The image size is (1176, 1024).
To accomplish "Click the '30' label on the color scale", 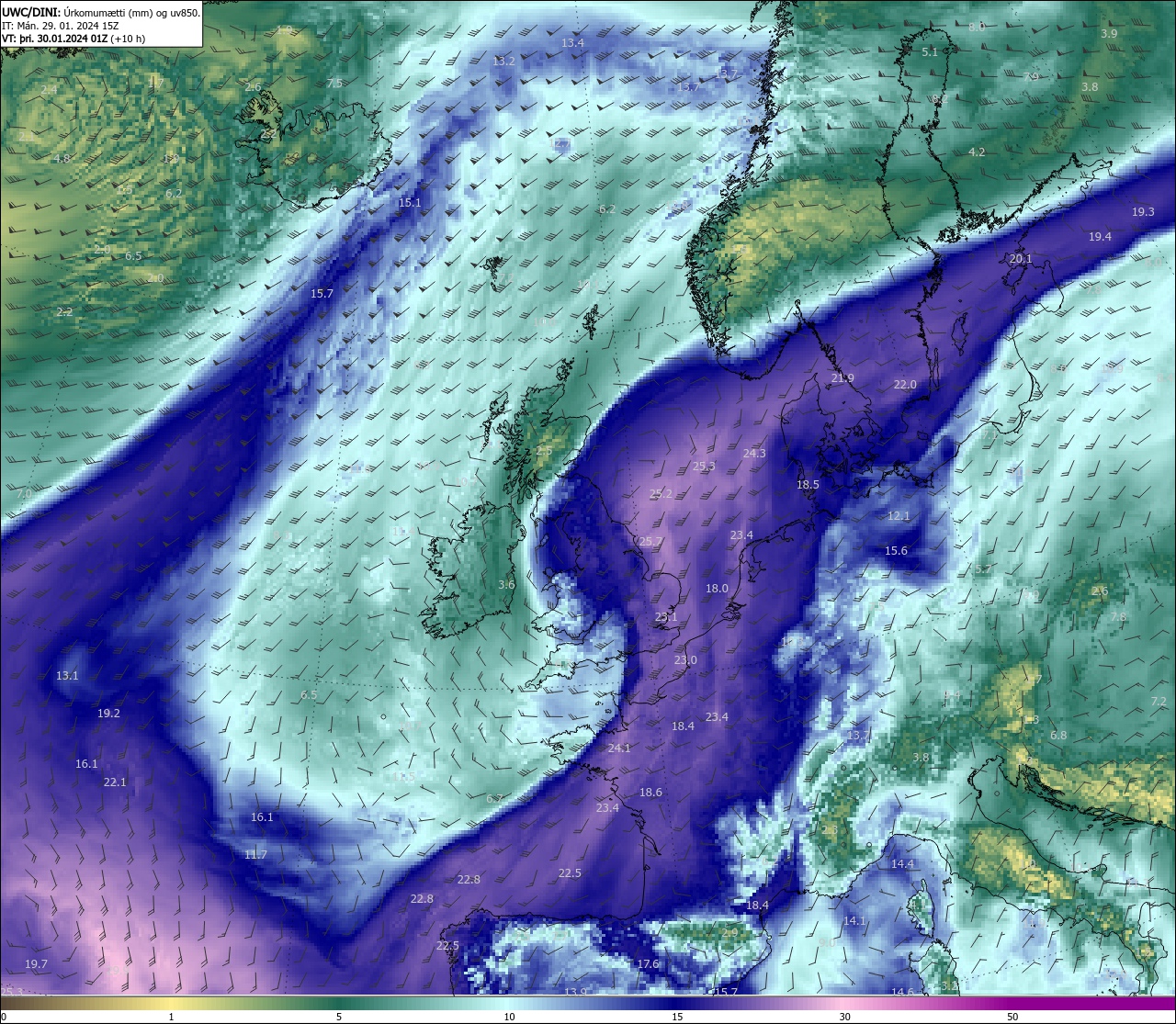I will pos(844,1017).
